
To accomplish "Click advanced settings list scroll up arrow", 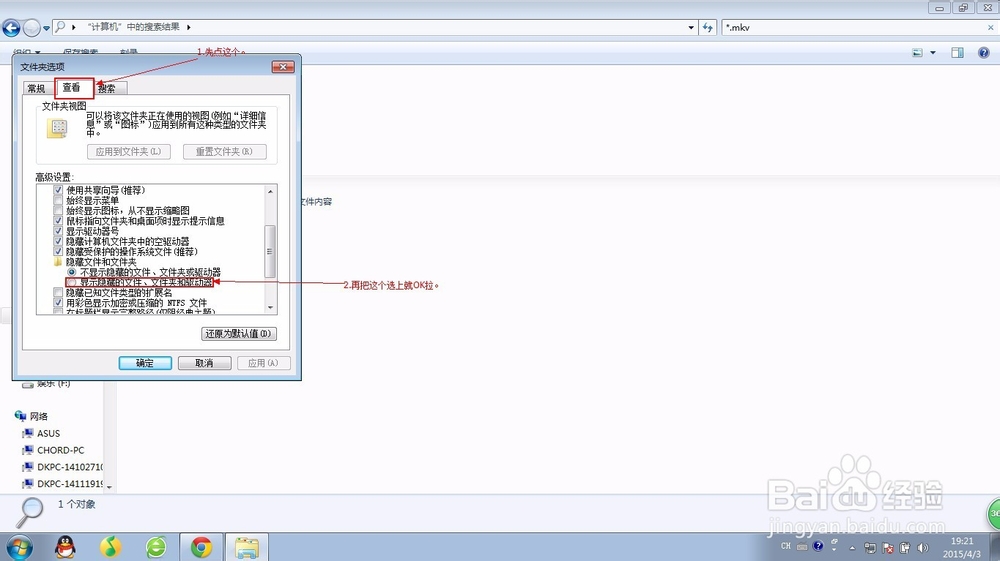I will click(x=270, y=191).
